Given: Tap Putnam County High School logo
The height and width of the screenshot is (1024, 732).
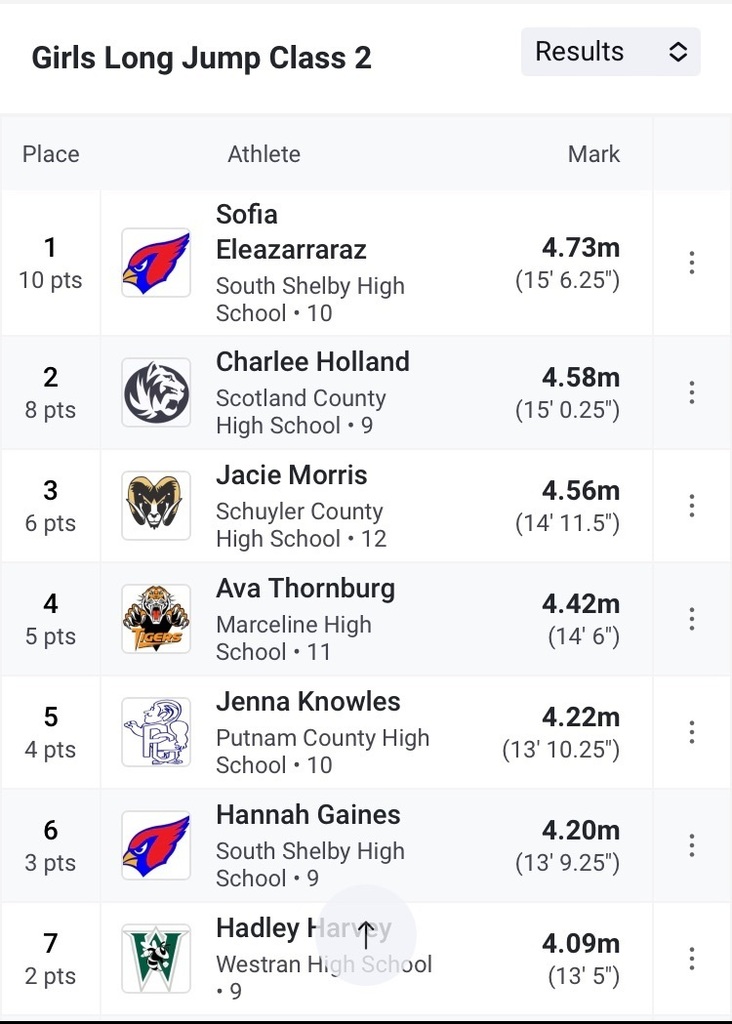Looking at the screenshot, I should click(x=156, y=732).
